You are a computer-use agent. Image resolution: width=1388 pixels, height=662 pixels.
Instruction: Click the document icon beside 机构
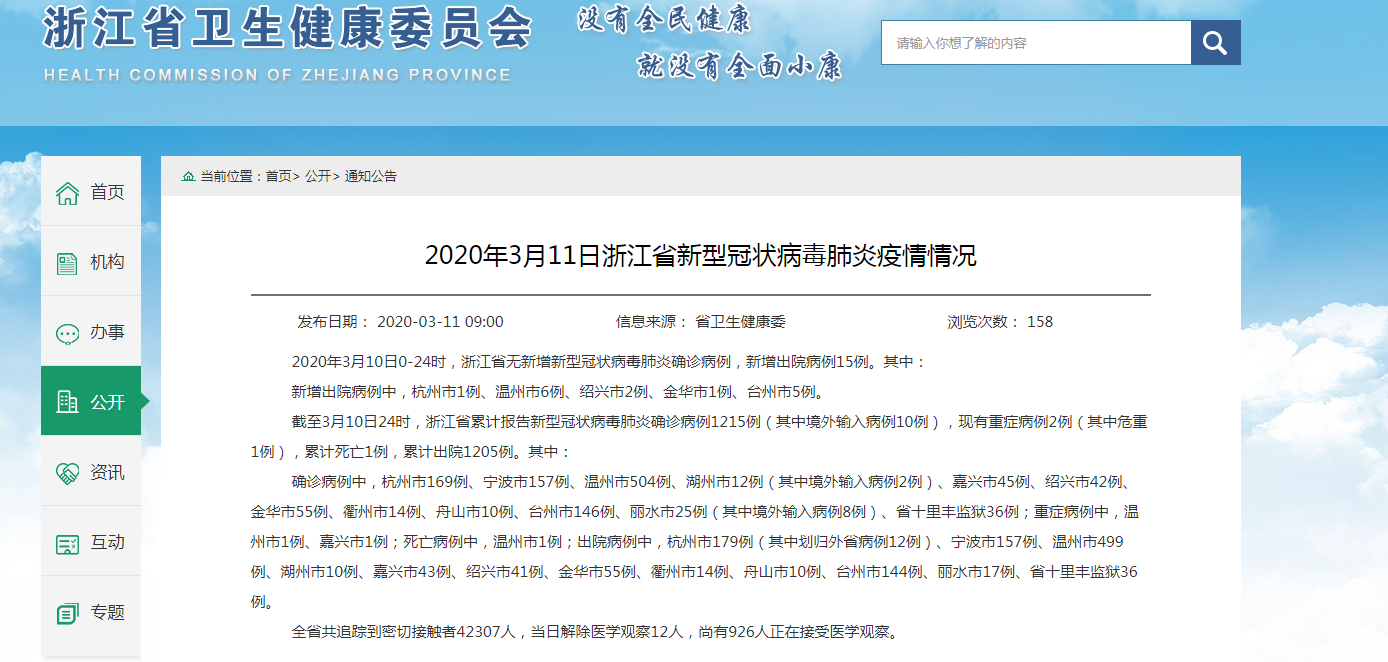point(67,263)
